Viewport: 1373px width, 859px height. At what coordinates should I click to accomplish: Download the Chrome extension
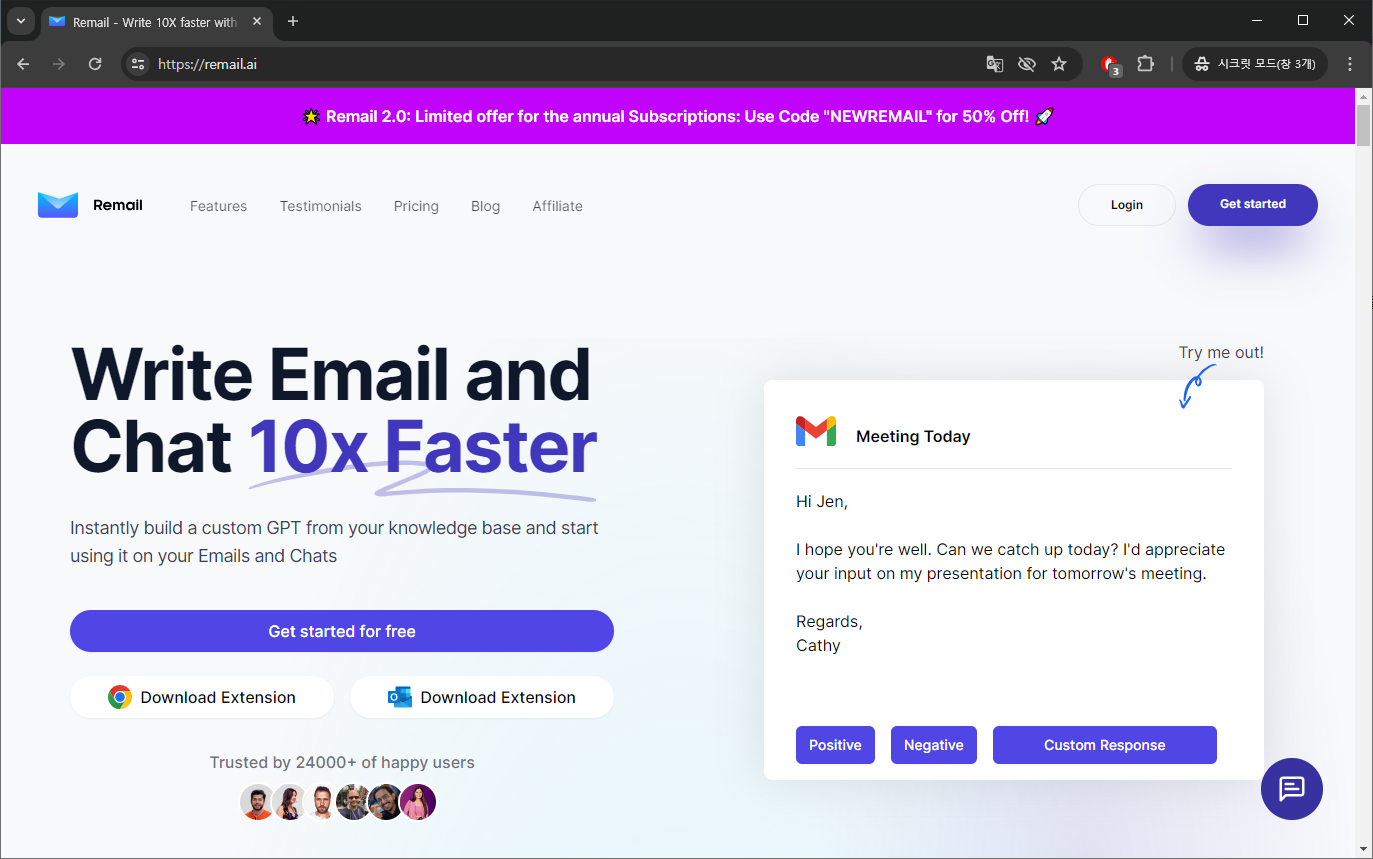point(202,697)
